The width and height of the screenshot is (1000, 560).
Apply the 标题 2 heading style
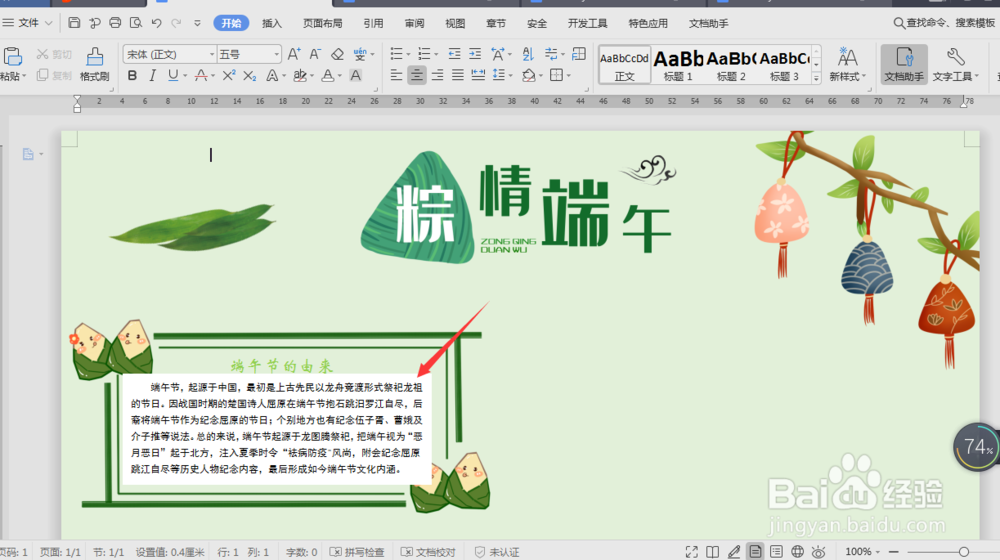731,64
